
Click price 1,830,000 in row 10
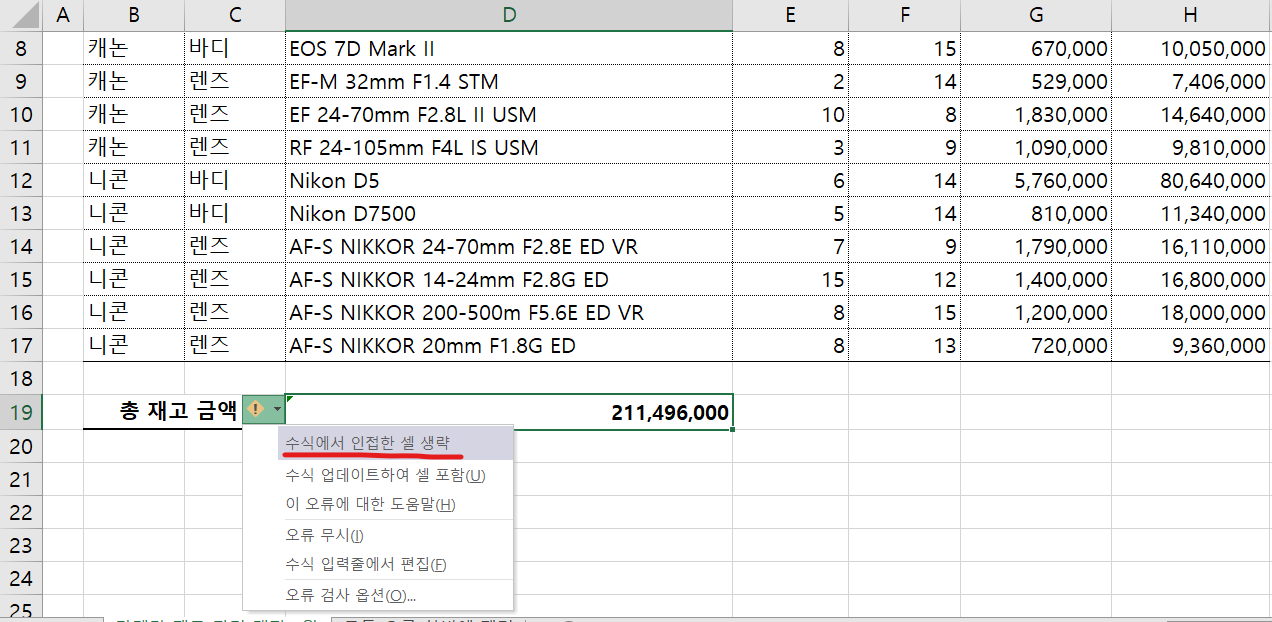1036,114
